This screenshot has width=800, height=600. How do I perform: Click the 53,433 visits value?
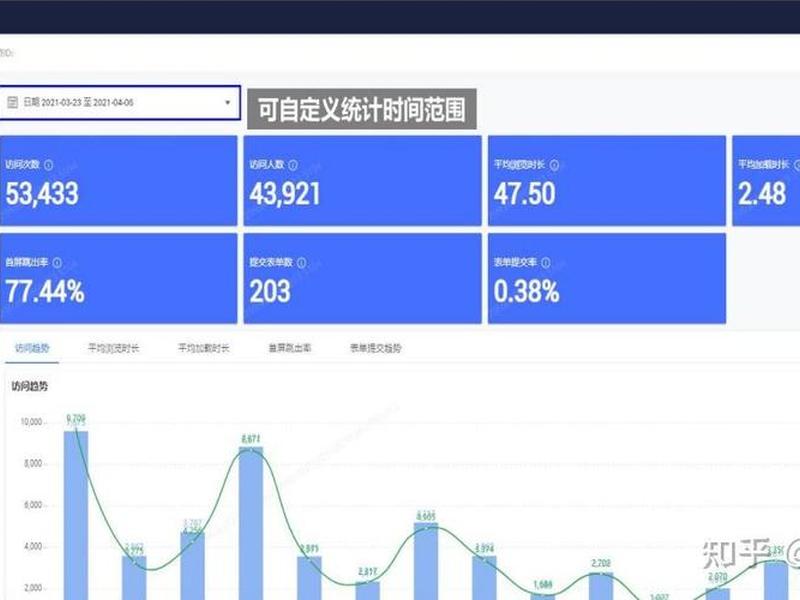point(42,194)
